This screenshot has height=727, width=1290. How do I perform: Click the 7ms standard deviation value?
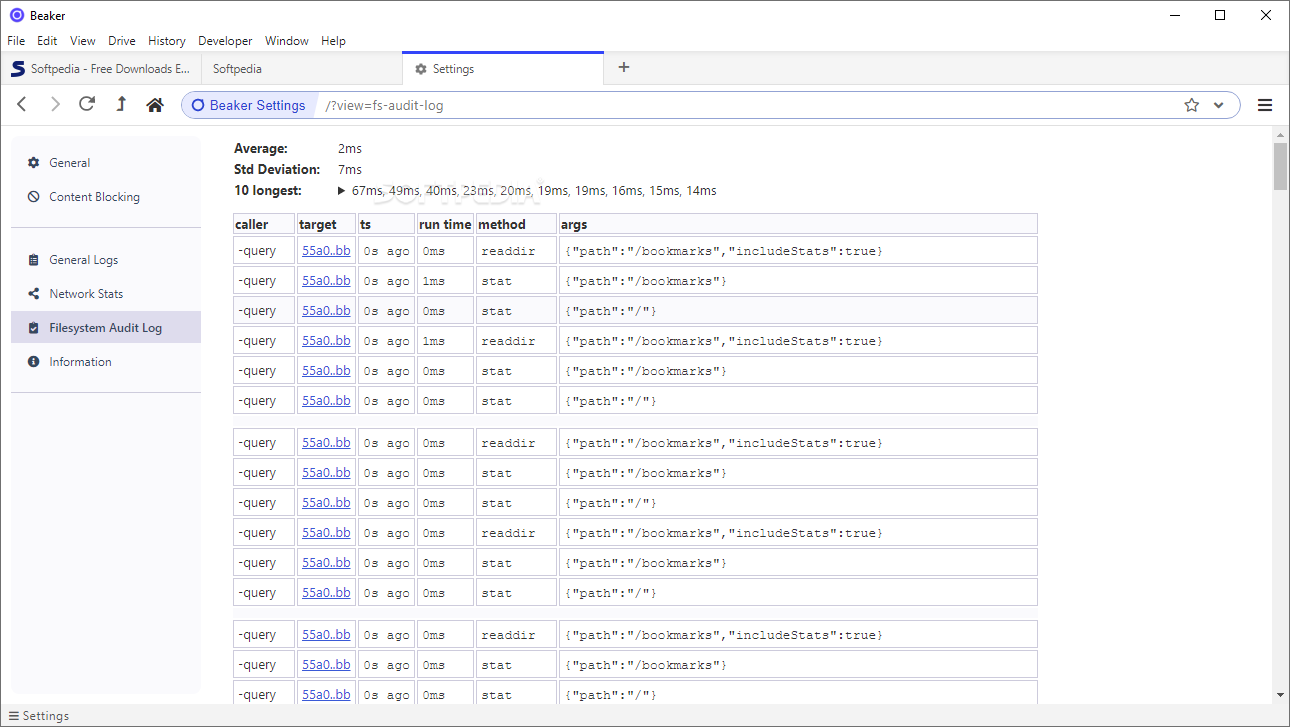[x=350, y=170]
